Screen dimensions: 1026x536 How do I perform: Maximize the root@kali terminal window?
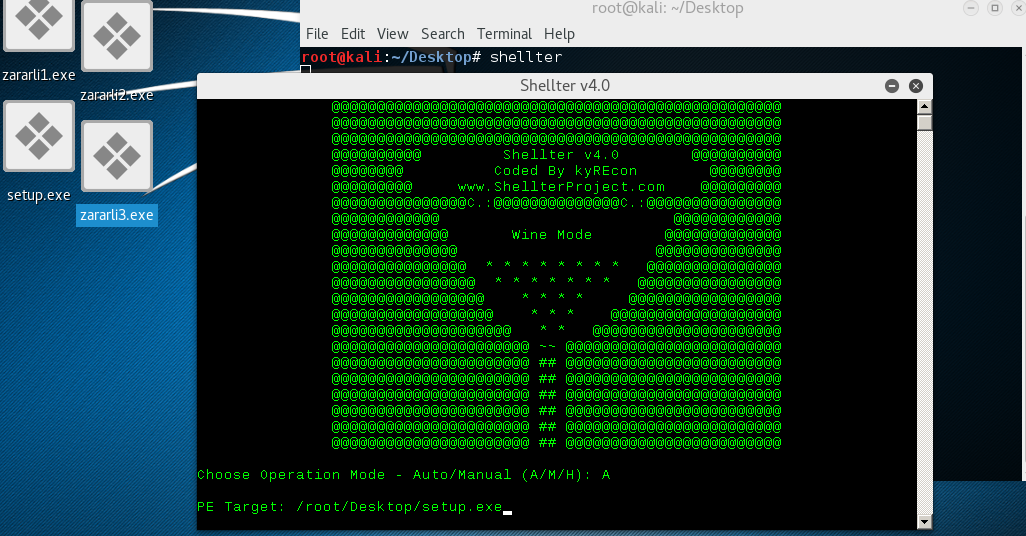click(994, 8)
